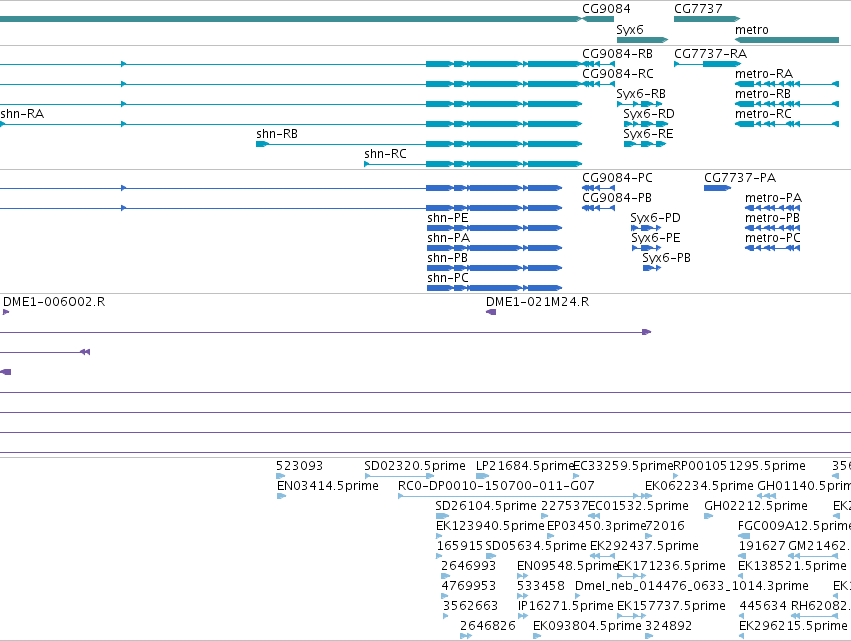Click protein Syx6-PE
The height and width of the screenshot is (641, 851).
coord(646,249)
